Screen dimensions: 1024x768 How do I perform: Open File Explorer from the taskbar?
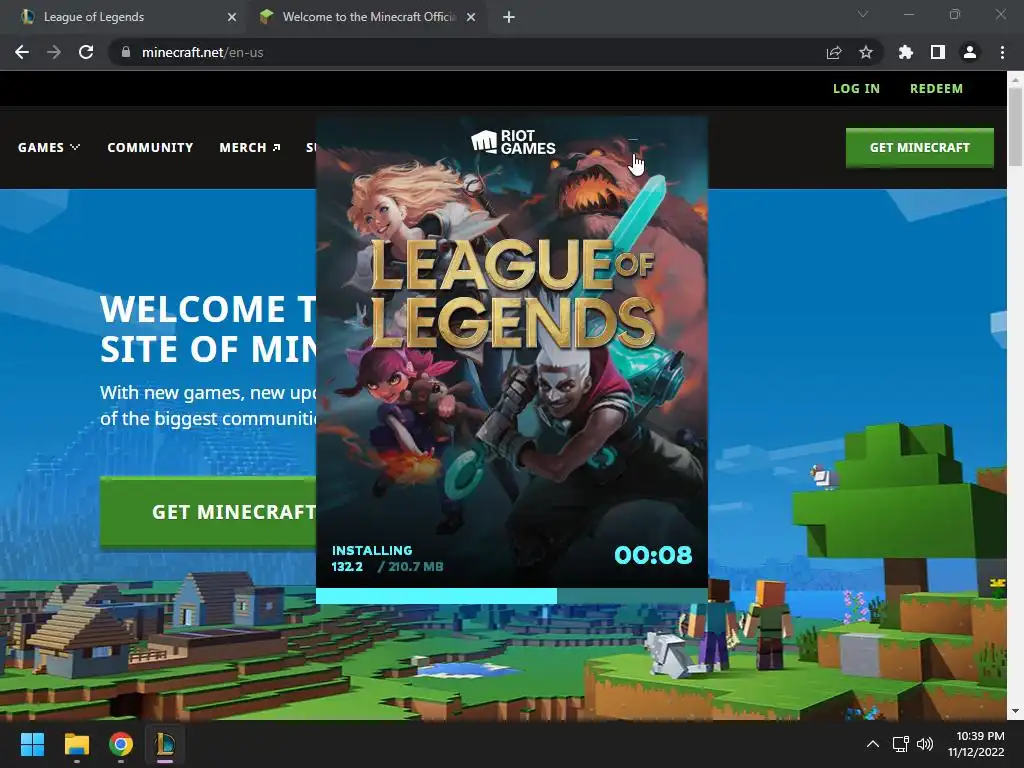pyautogui.click(x=76, y=744)
